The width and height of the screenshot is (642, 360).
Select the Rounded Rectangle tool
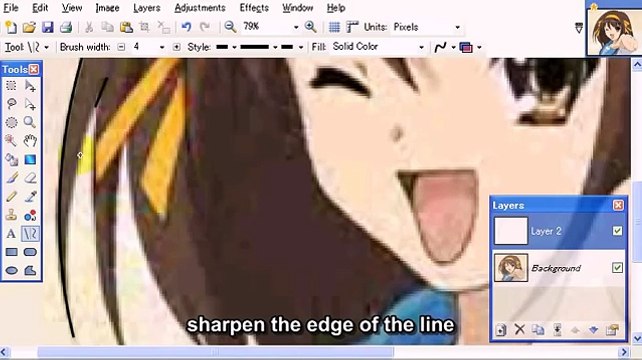30,252
